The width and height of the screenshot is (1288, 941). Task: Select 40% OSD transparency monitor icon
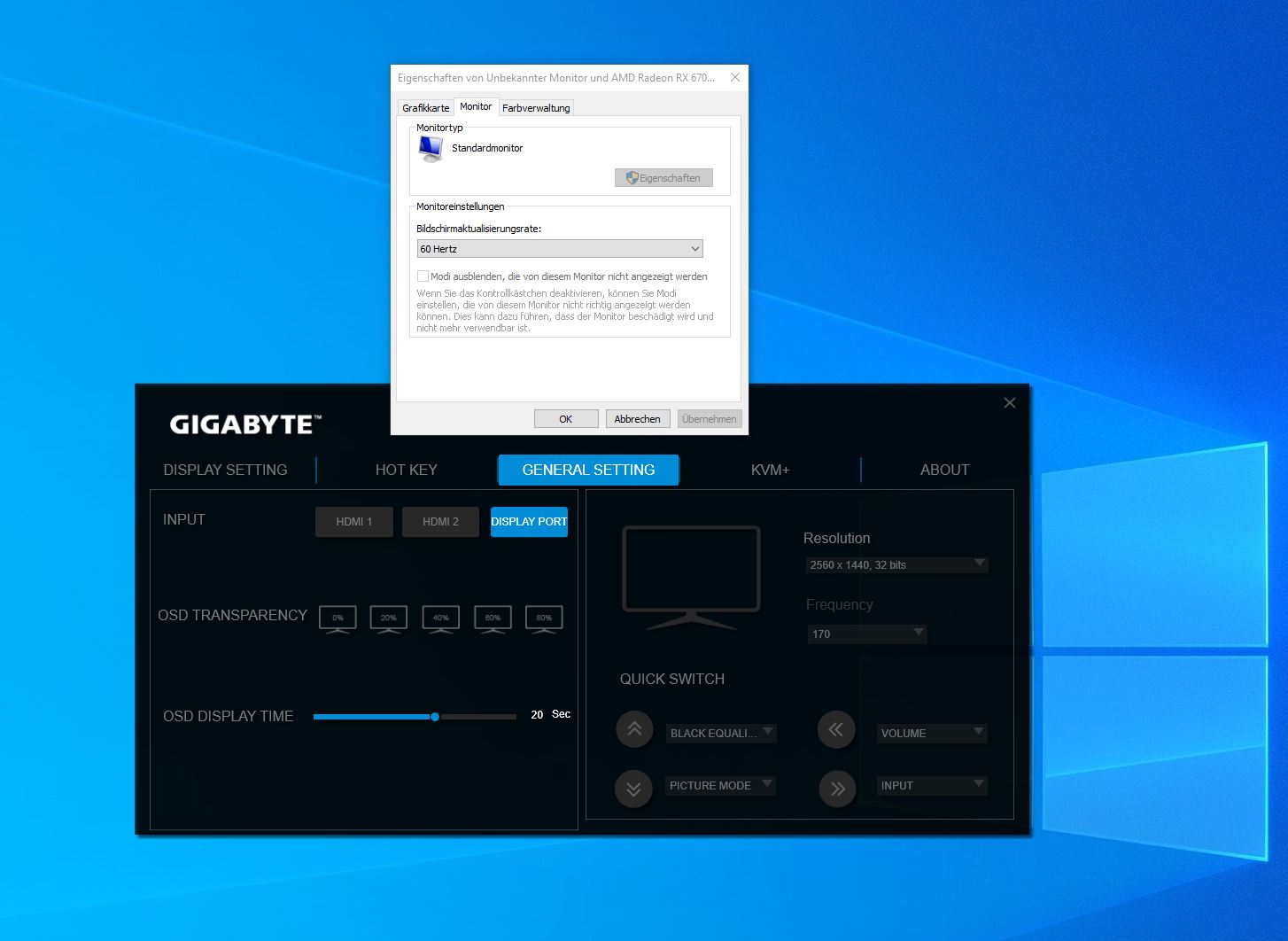point(441,618)
